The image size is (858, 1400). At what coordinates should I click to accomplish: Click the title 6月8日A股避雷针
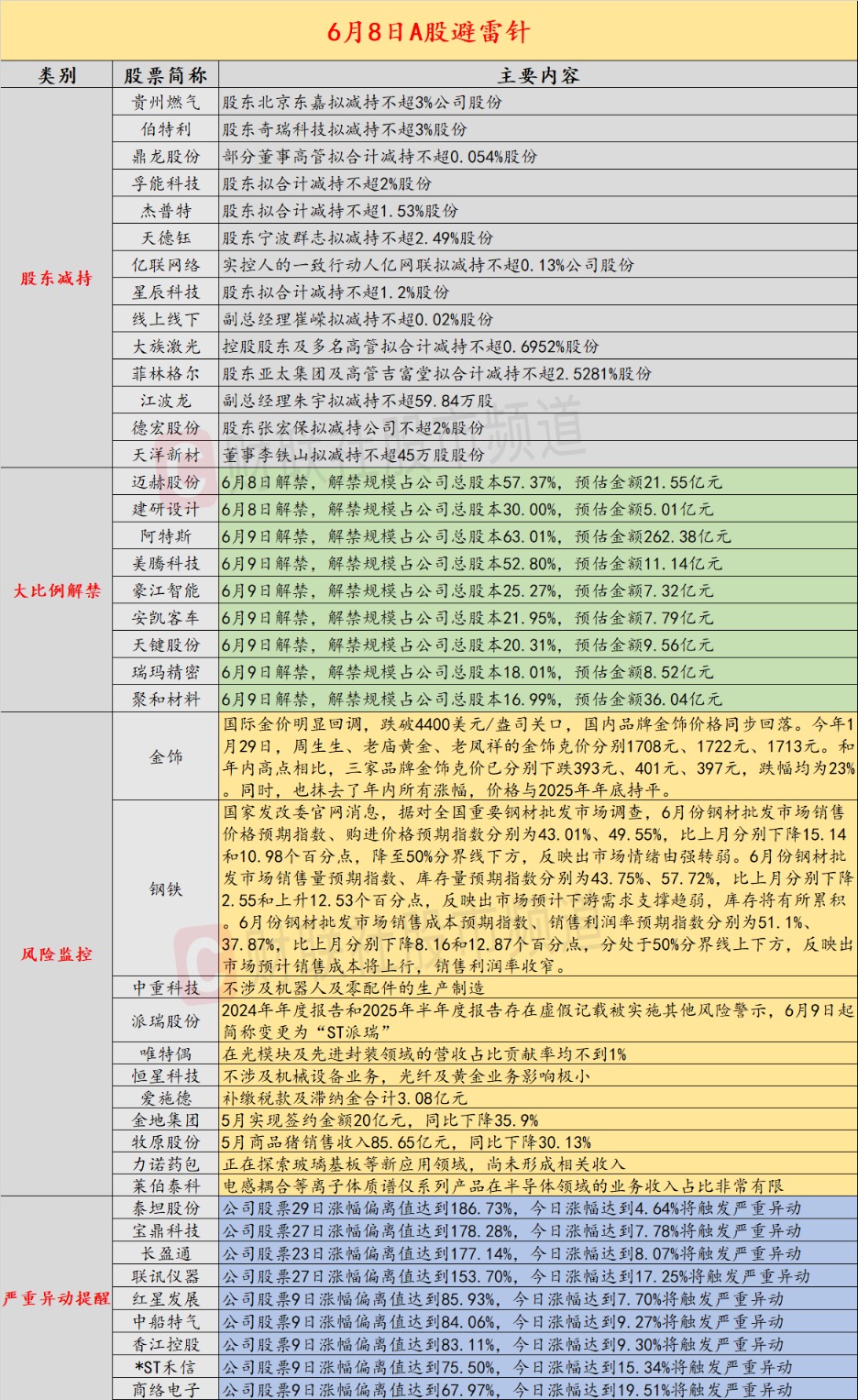click(429, 32)
